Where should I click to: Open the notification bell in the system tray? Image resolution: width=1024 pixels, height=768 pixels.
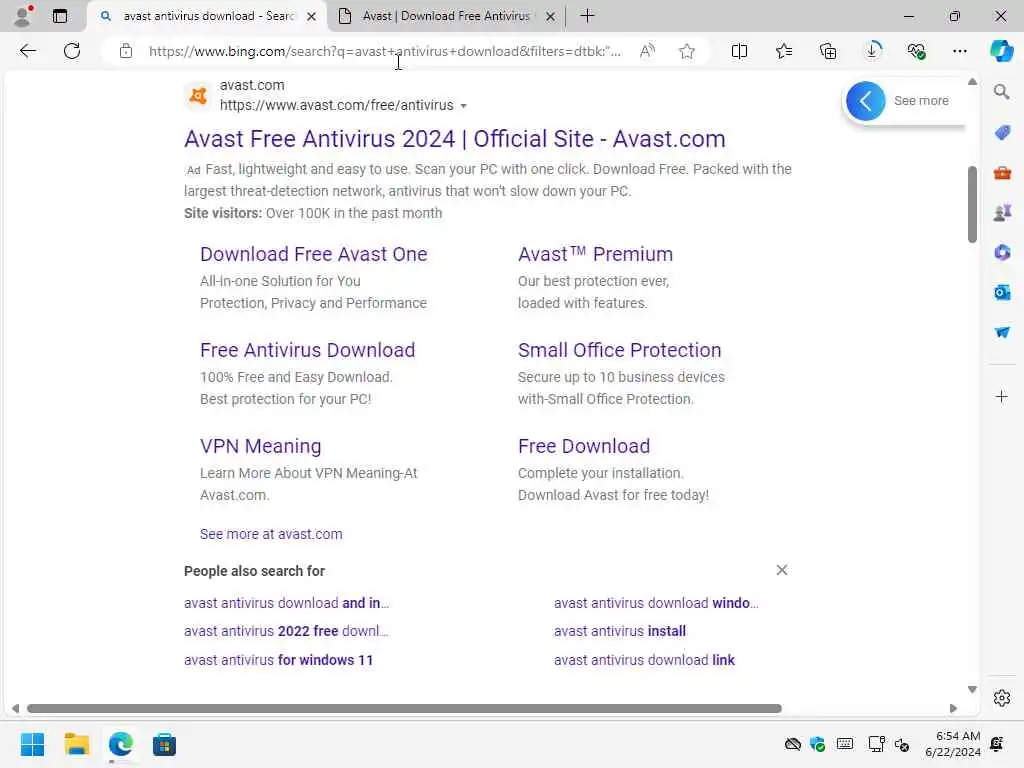[997, 744]
